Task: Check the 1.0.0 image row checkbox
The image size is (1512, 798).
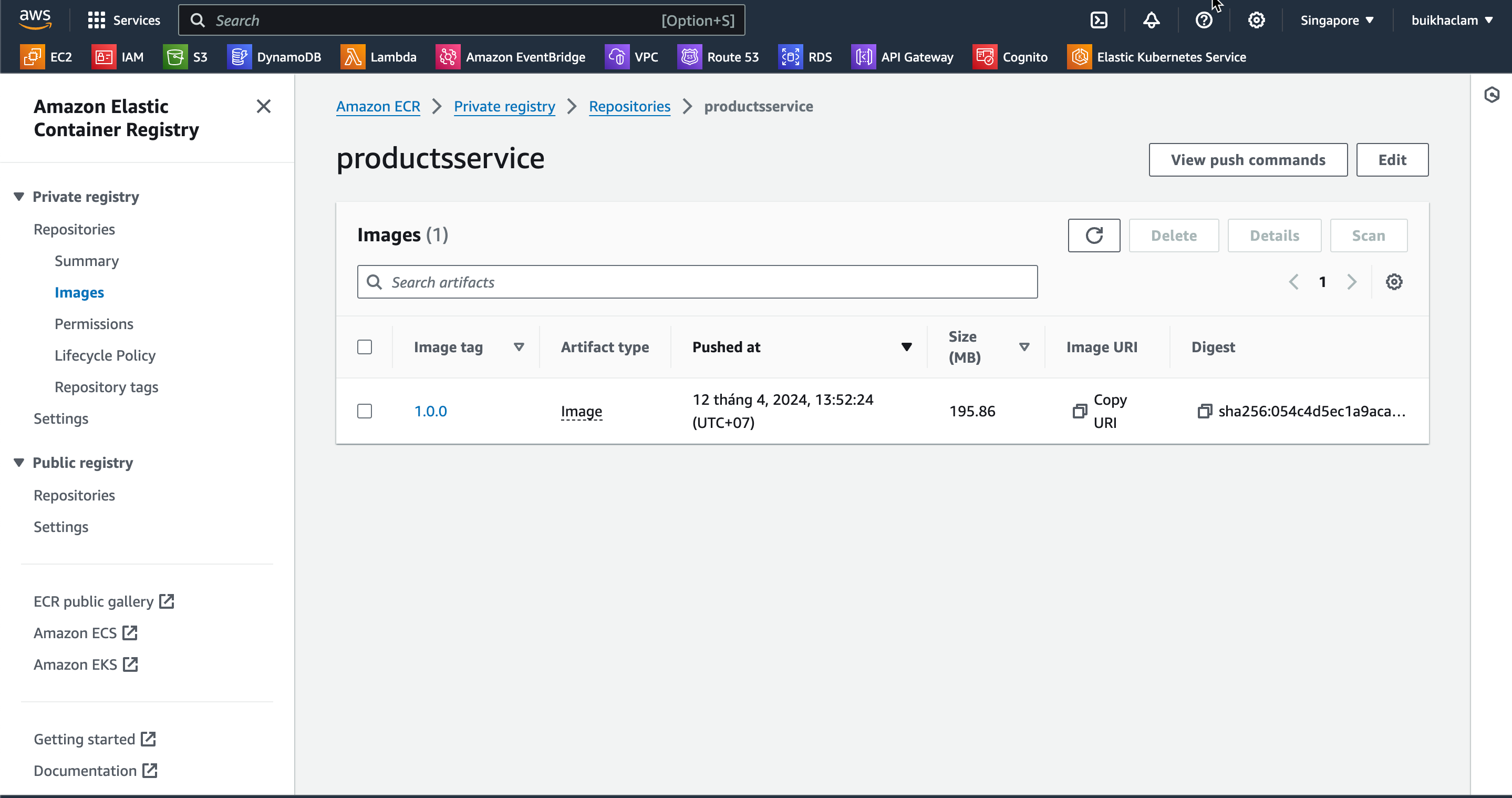Action: pos(365,411)
